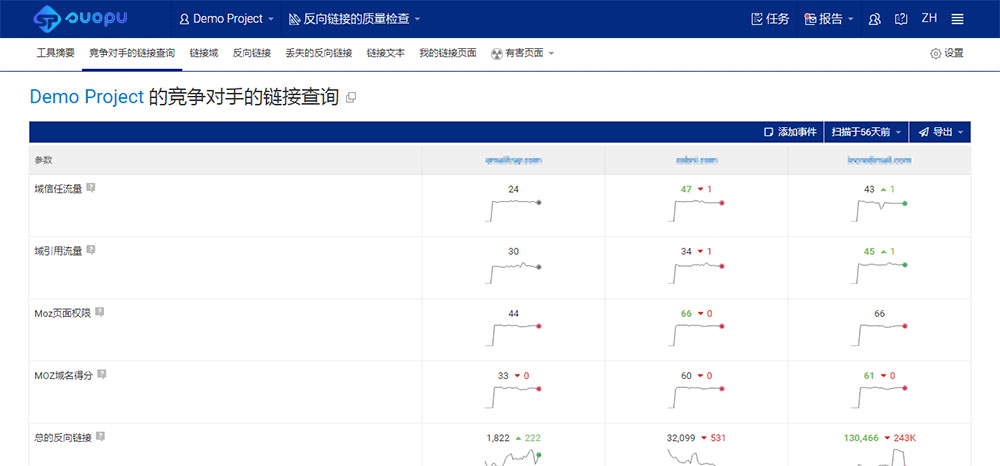Image resolution: width=1000 pixels, height=466 pixels.
Task: Click the user account icon
Action: pos(875,19)
